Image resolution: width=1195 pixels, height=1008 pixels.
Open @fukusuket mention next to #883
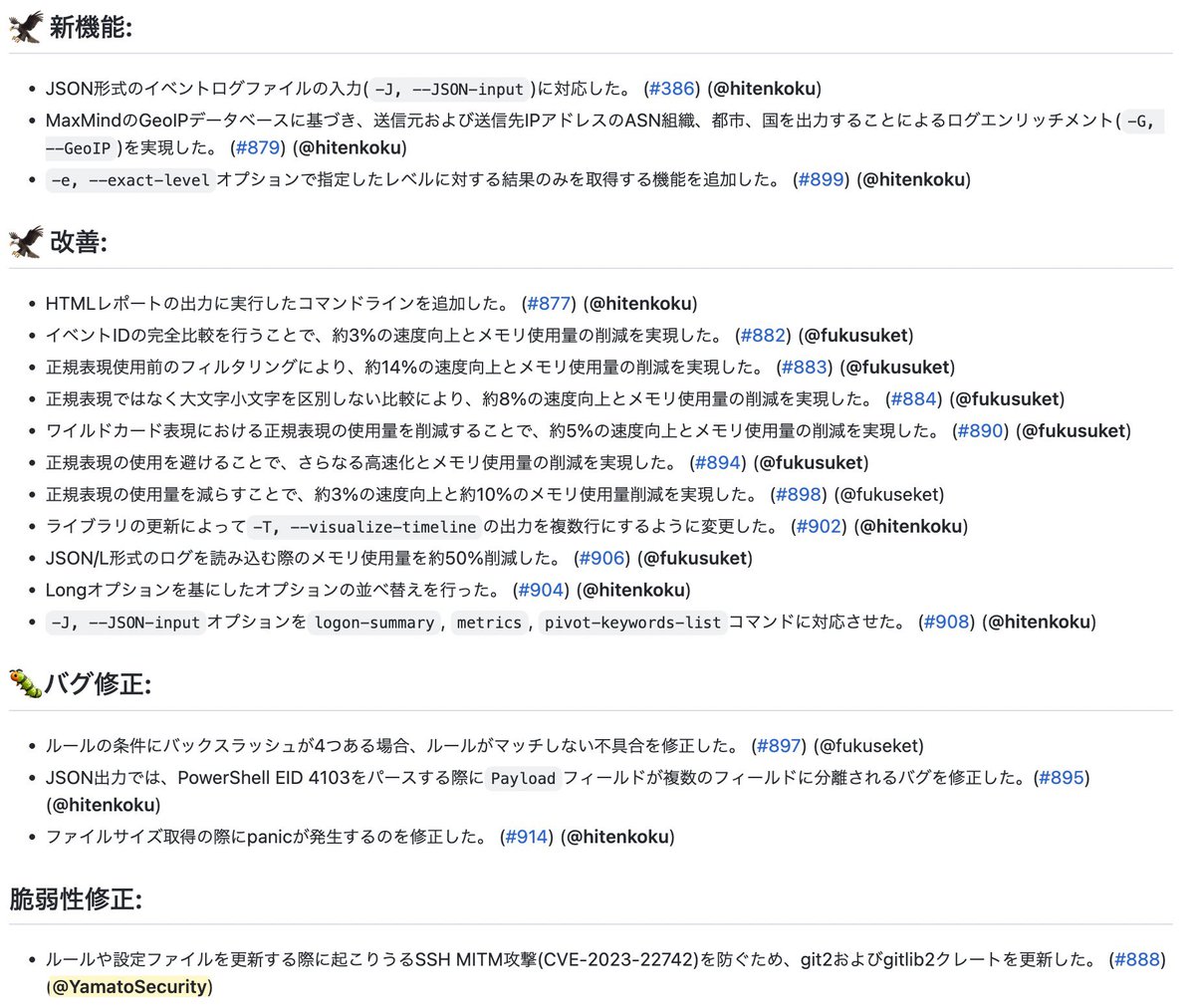click(898, 368)
